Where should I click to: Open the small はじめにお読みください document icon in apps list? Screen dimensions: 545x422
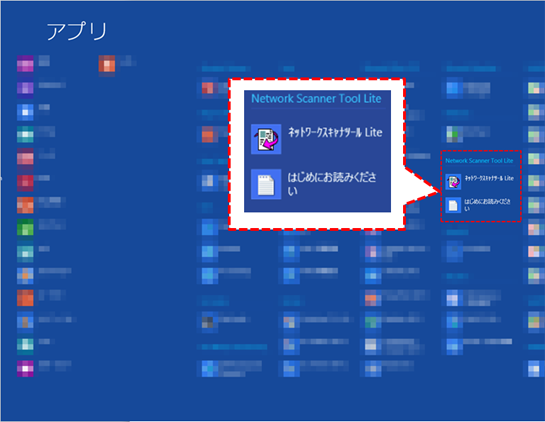(x=453, y=205)
